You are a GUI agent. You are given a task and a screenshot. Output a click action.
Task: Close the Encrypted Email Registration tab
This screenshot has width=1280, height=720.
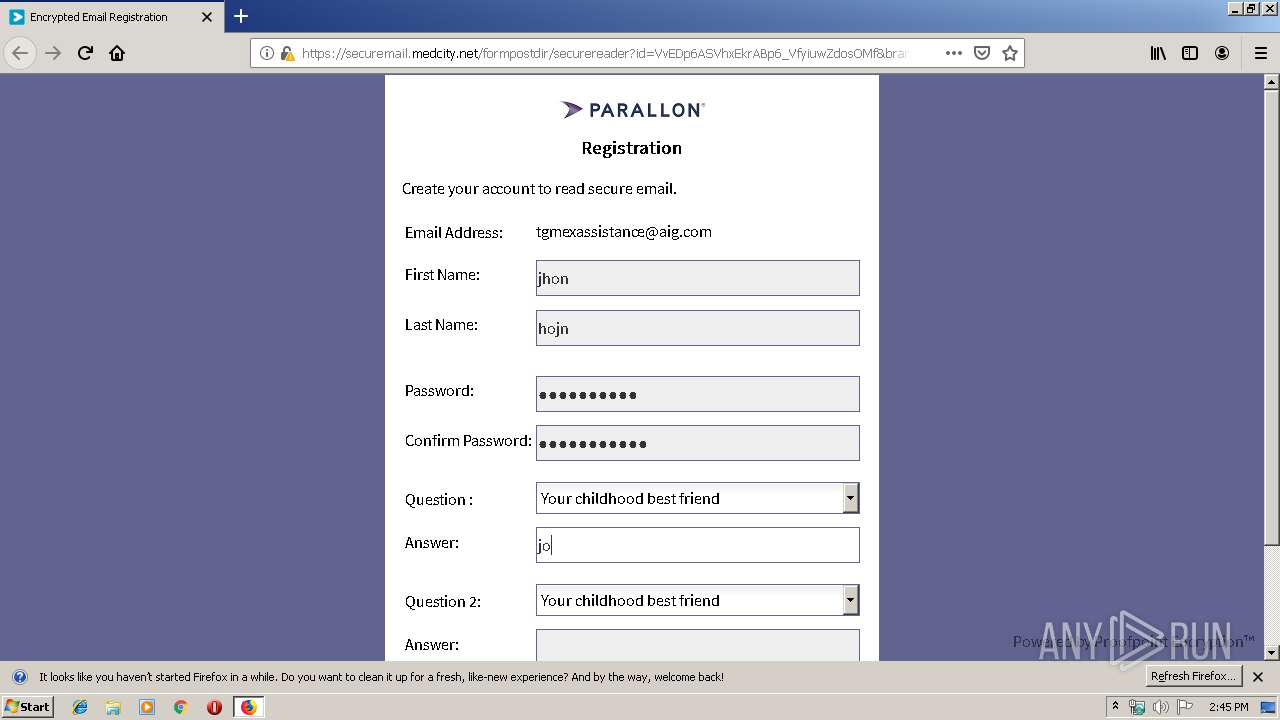(x=207, y=17)
